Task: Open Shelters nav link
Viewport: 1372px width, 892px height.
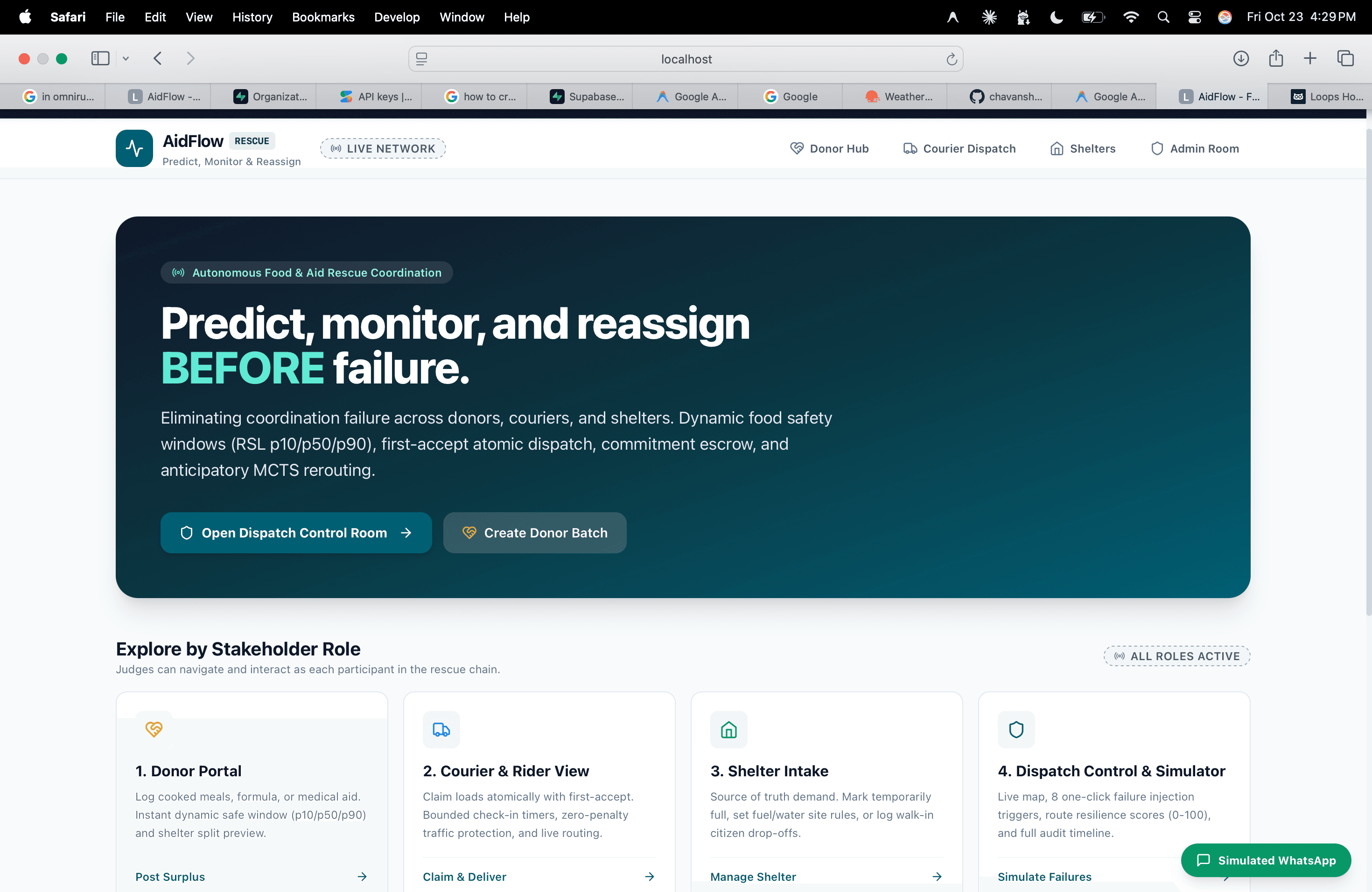Action: [x=1083, y=149]
